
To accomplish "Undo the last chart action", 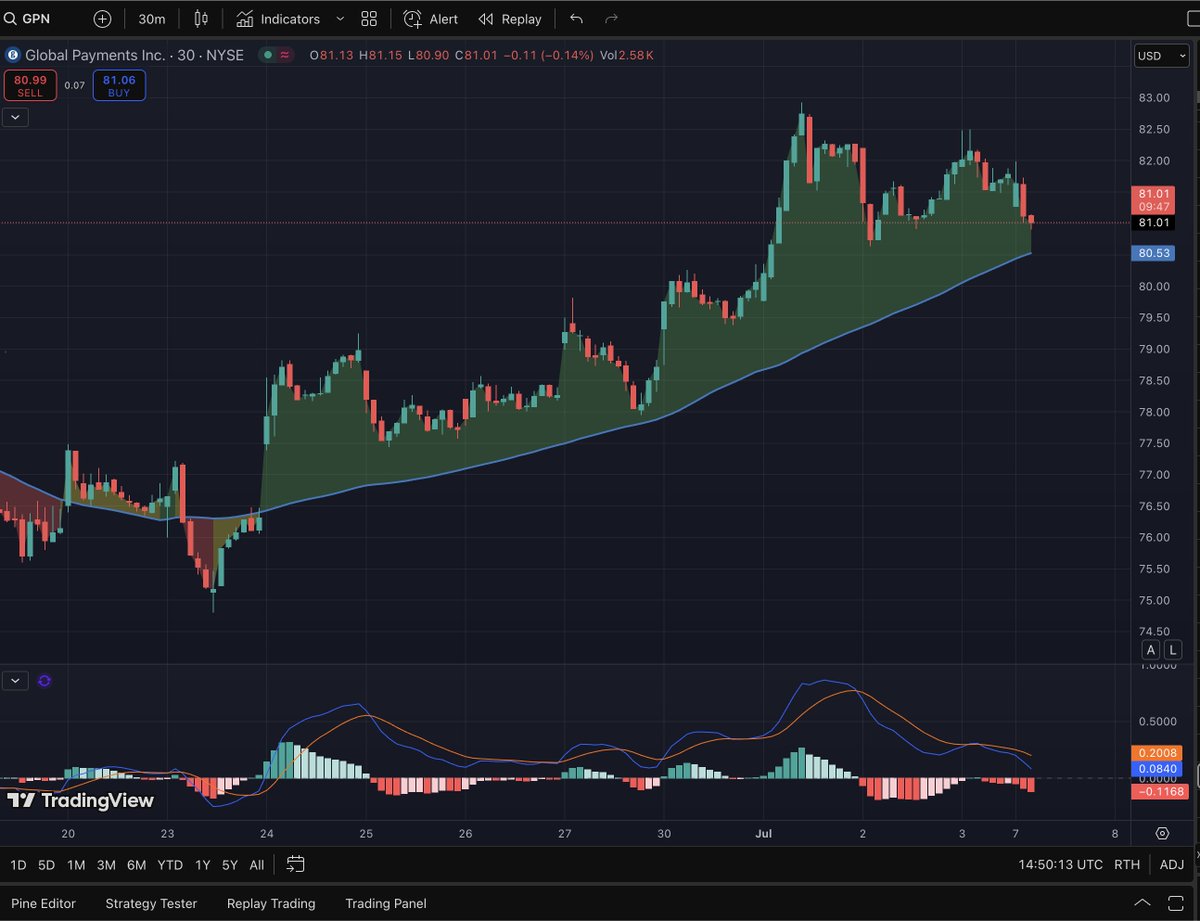I will coord(576,19).
